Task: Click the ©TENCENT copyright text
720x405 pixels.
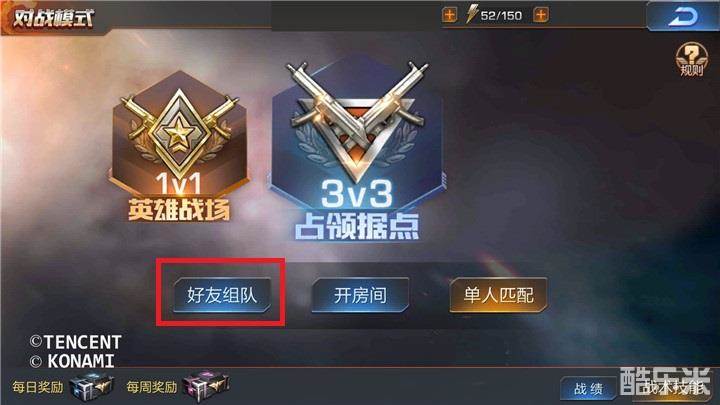Action: pos(75,342)
